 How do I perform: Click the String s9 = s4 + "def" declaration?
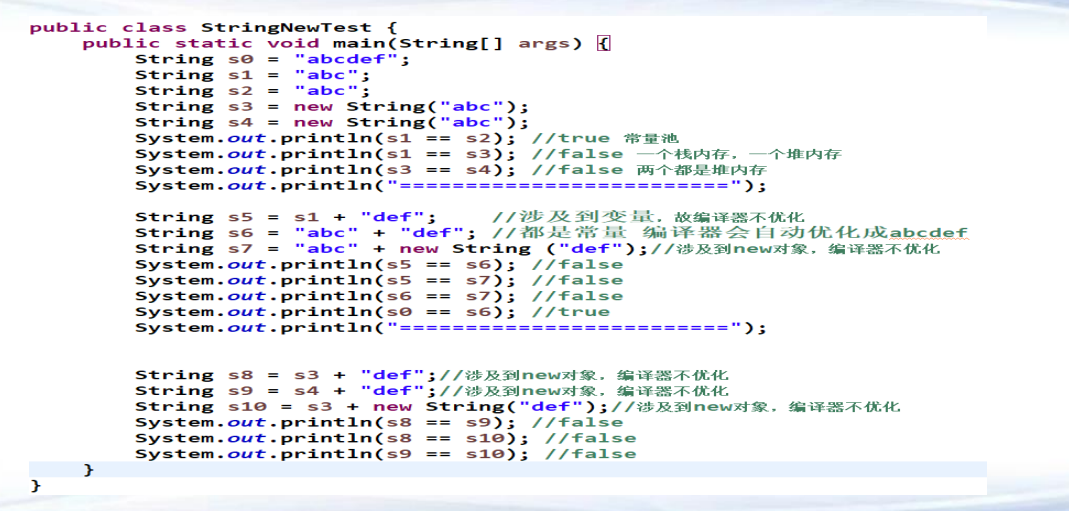click(x=285, y=390)
